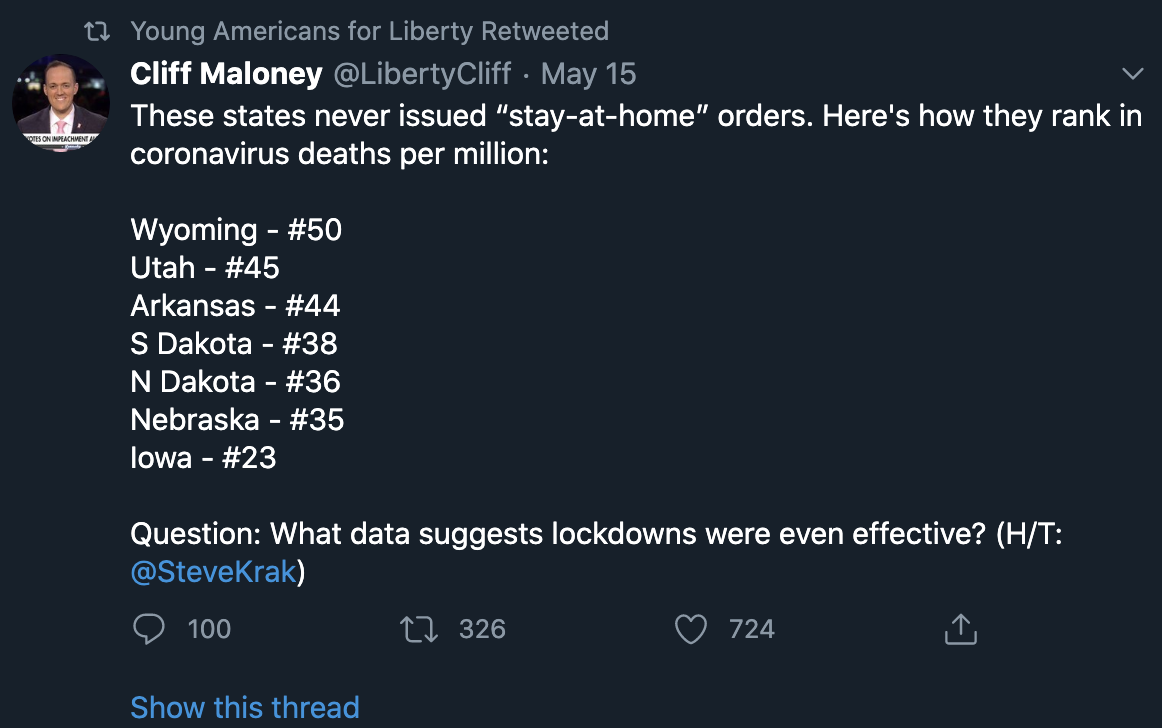Click the reply speech bubble icon

coord(148,629)
